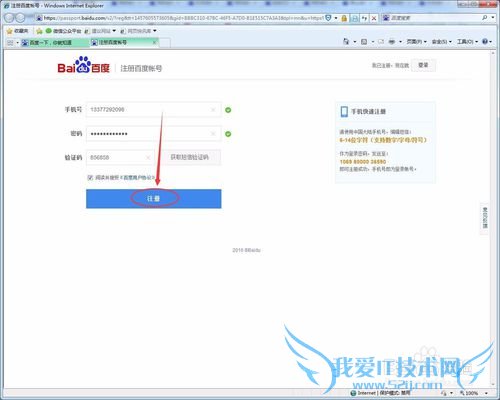Close the 注册百度帐号 tab
This screenshot has width=500, height=400.
(x=154, y=43)
